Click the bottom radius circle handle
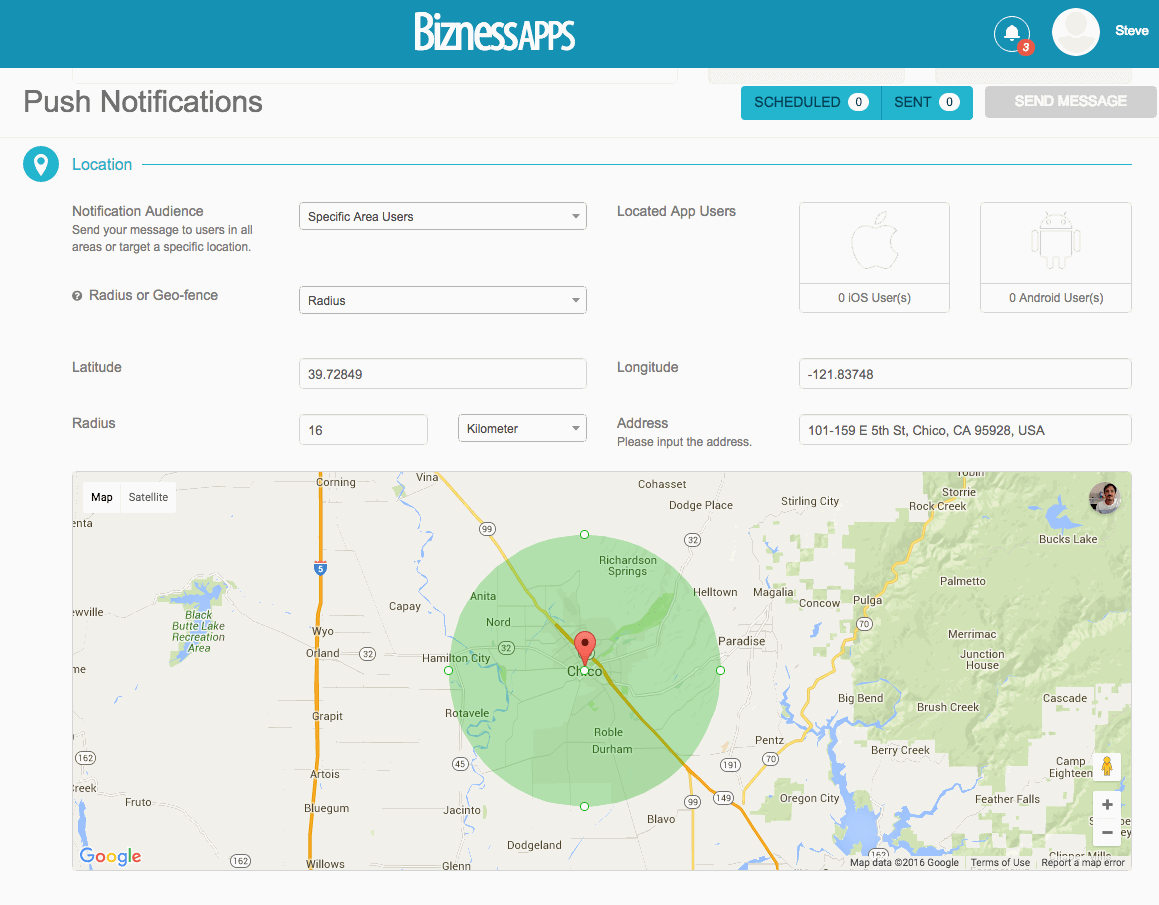 [585, 807]
